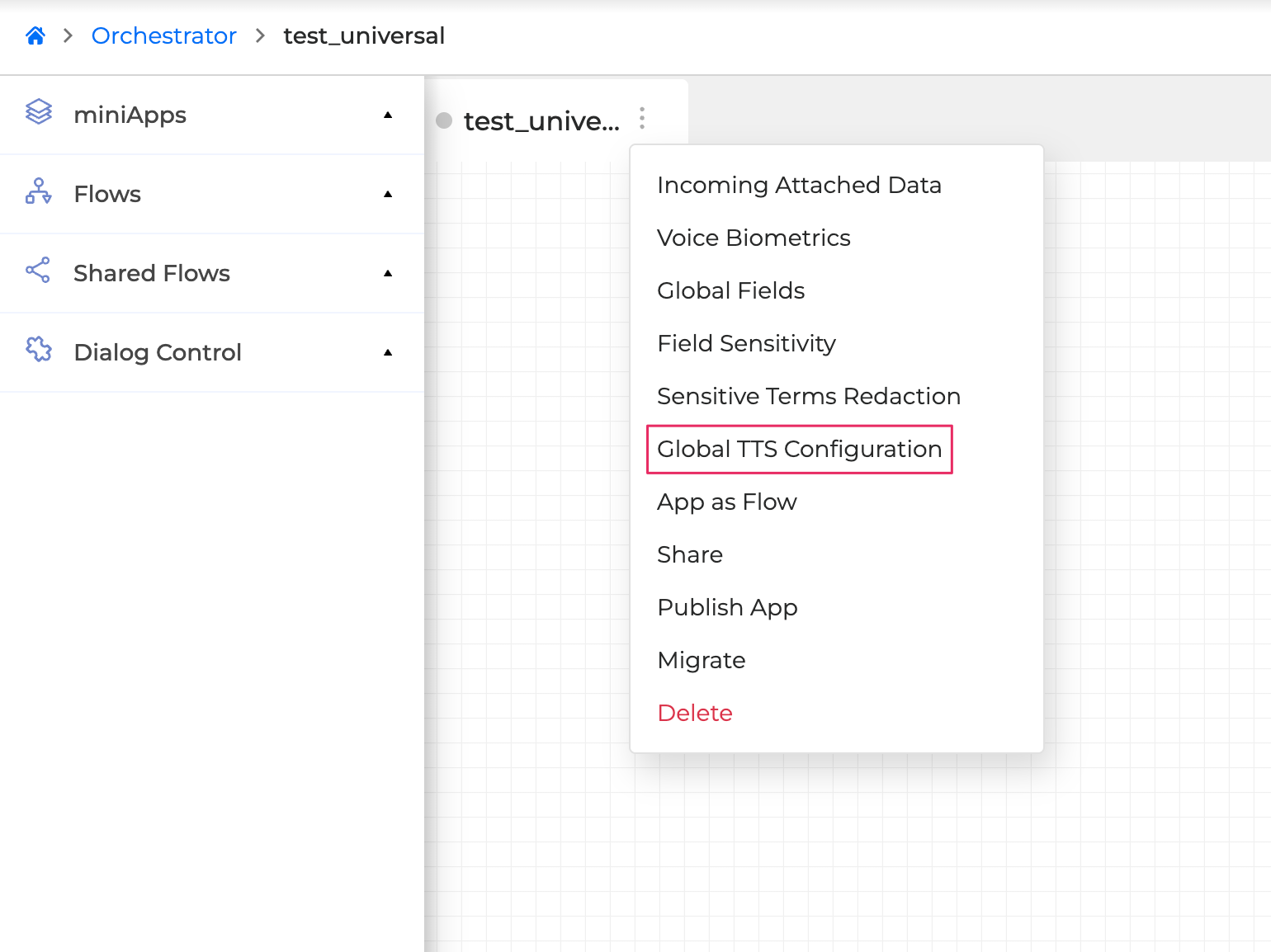Open the Orchestrator breadcrumb link
The height and width of the screenshot is (952, 1271).
163,35
